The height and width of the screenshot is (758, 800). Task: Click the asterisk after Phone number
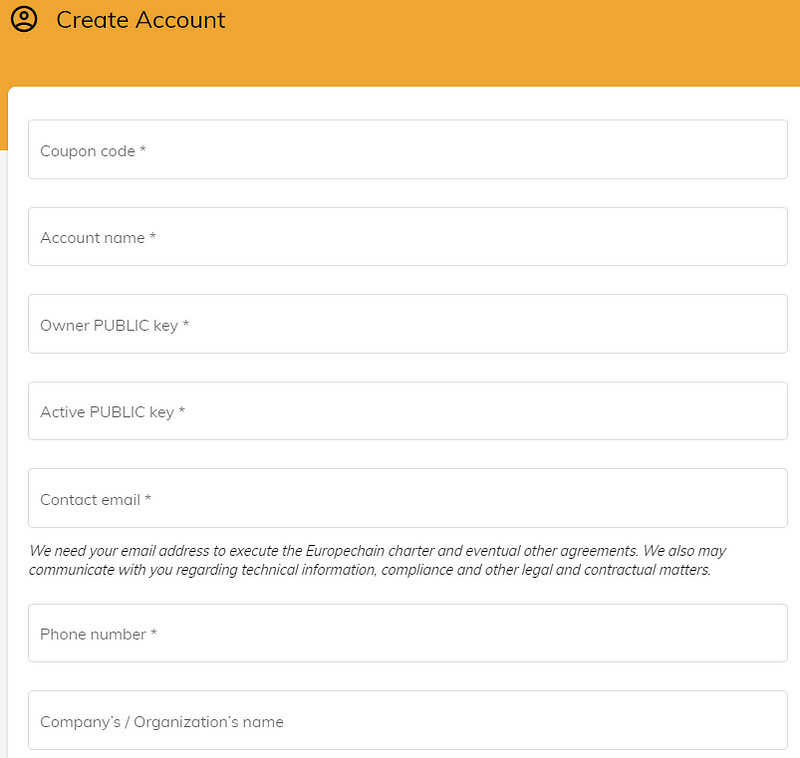(154, 633)
